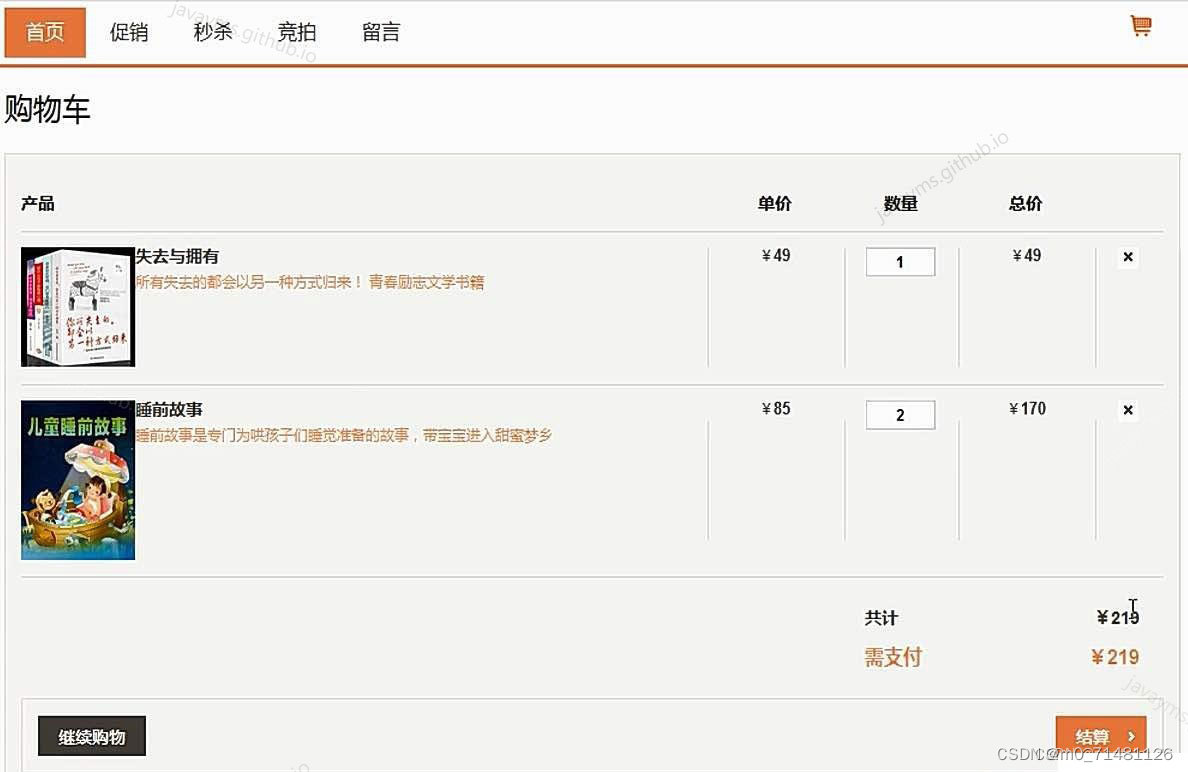1188x772 pixels.
Task: Click the ¥85 unit price
Action: tap(776, 409)
